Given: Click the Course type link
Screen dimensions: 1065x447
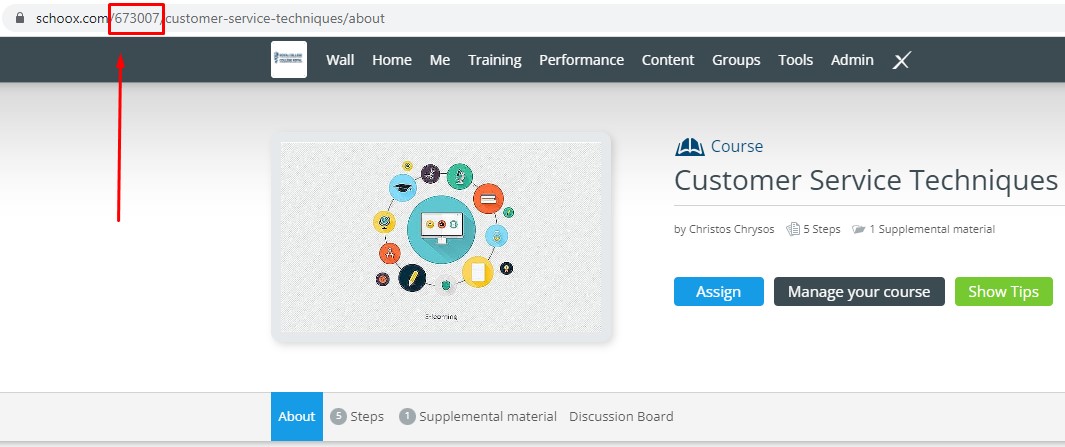Looking at the screenshot, I should (x=737, y=146).
